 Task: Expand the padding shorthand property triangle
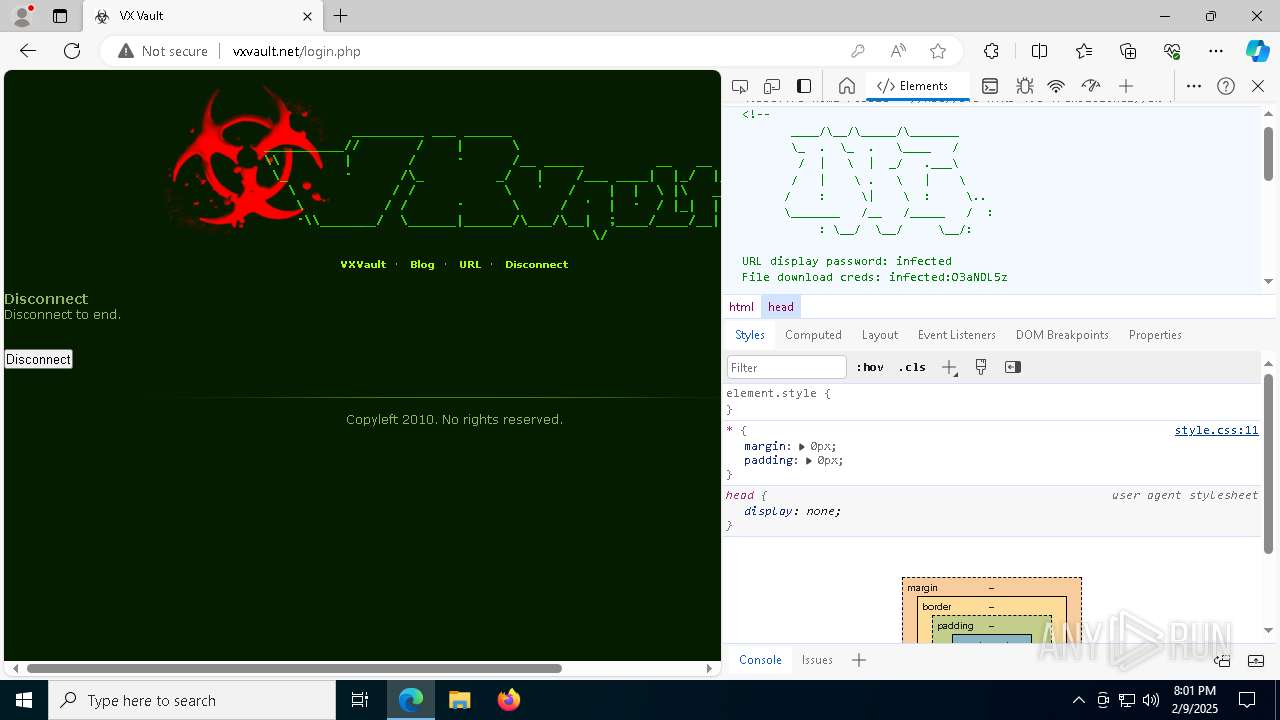pos(810,461)
